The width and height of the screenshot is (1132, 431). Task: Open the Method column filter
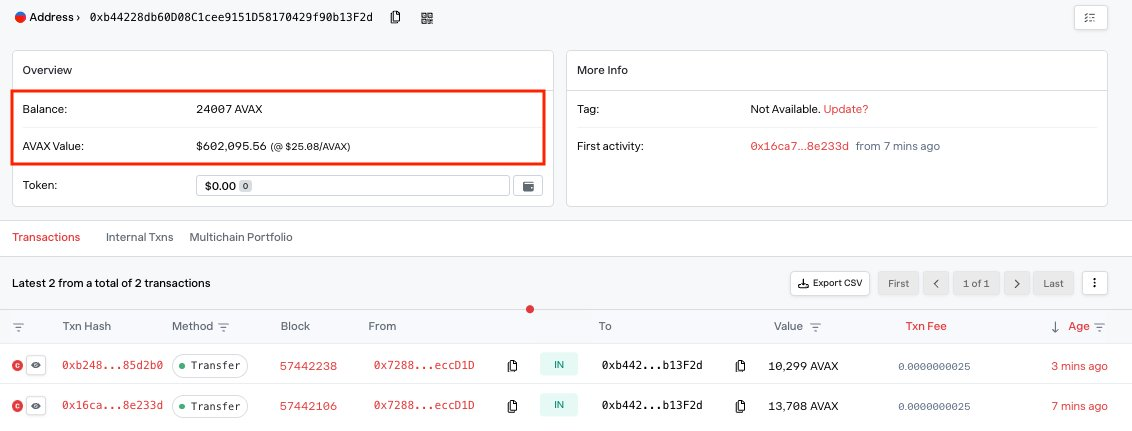224,327
